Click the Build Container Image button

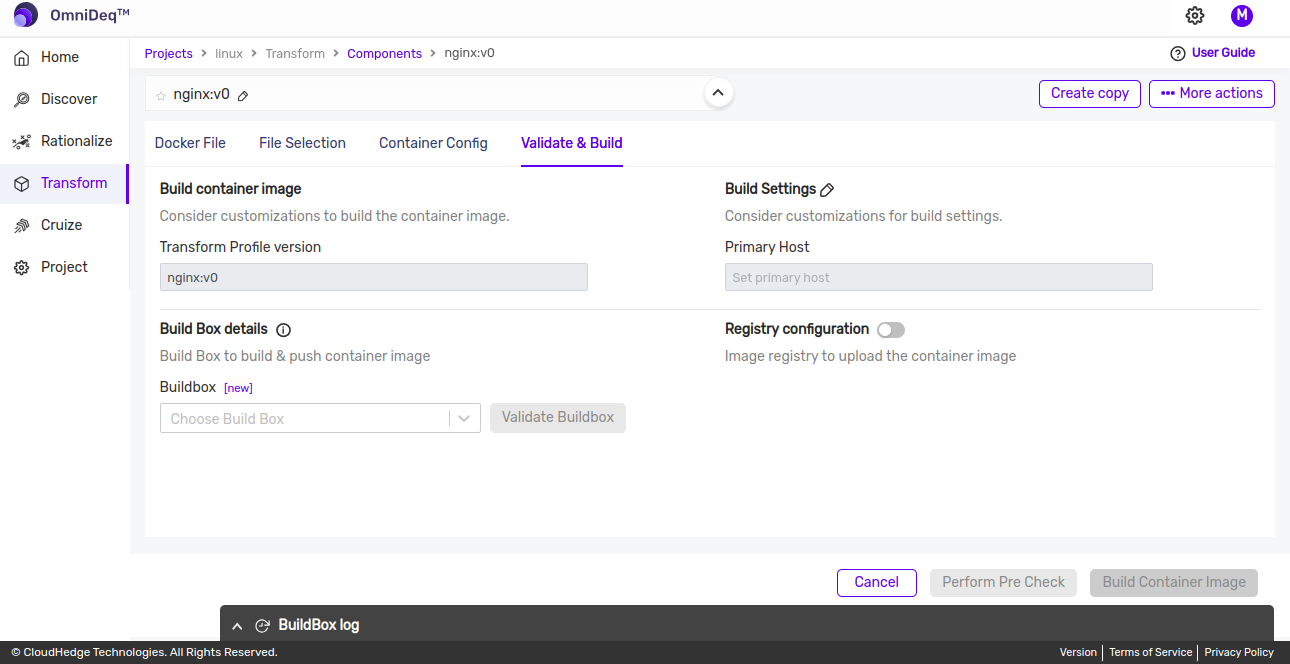coord(1174,582)
